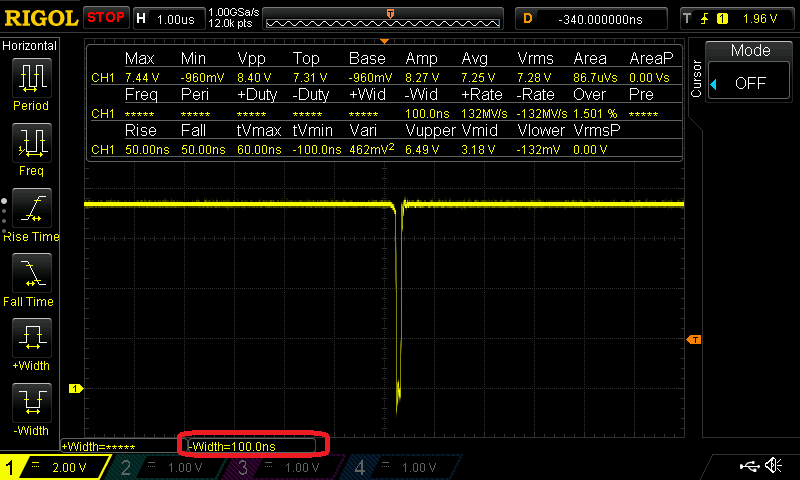Toggle the speaker sound icon
Image resolution: width=800 pixels, height=480 pixels.
point(773,466)
